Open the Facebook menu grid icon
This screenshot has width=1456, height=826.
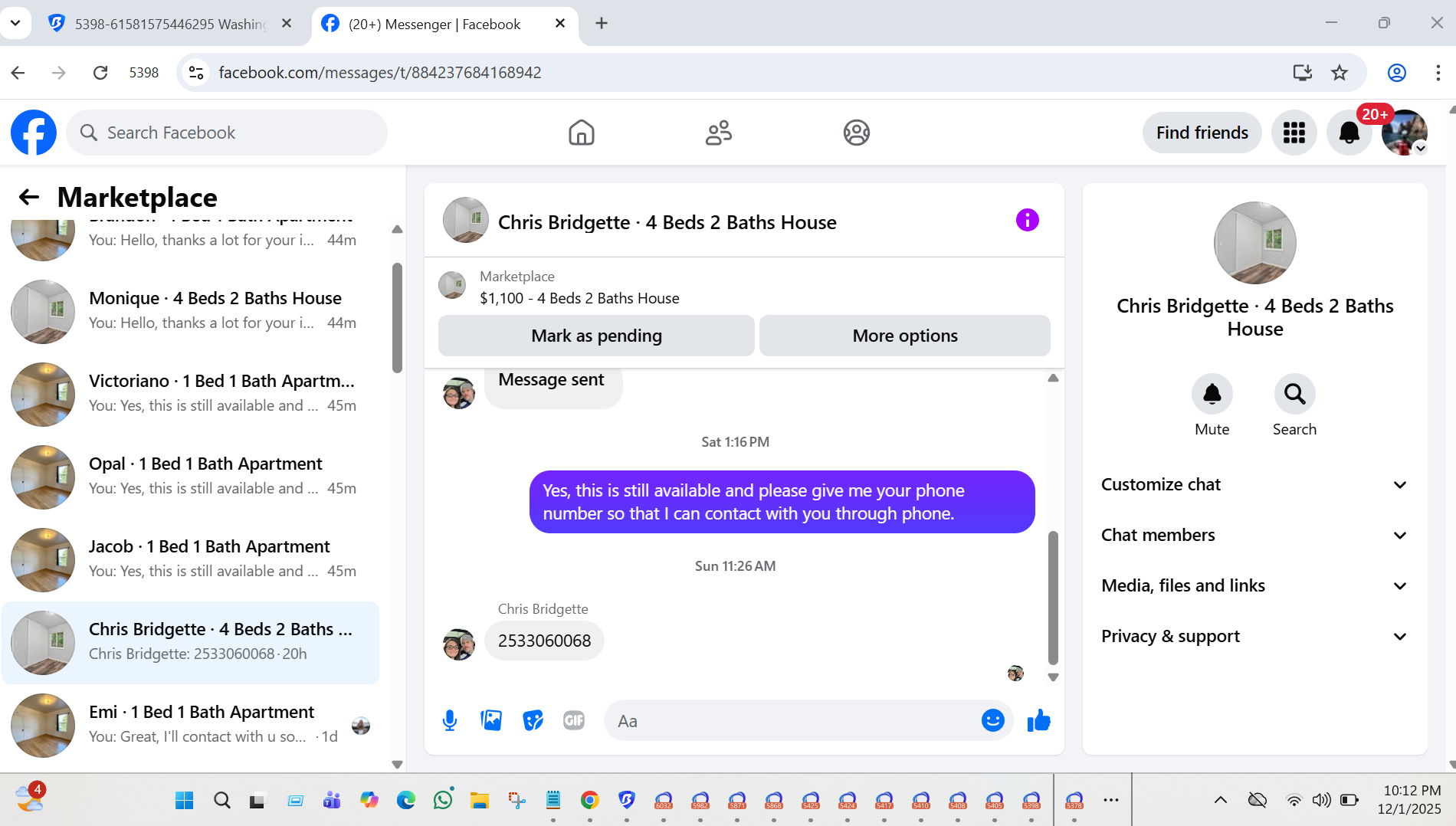click(1294, 133)
